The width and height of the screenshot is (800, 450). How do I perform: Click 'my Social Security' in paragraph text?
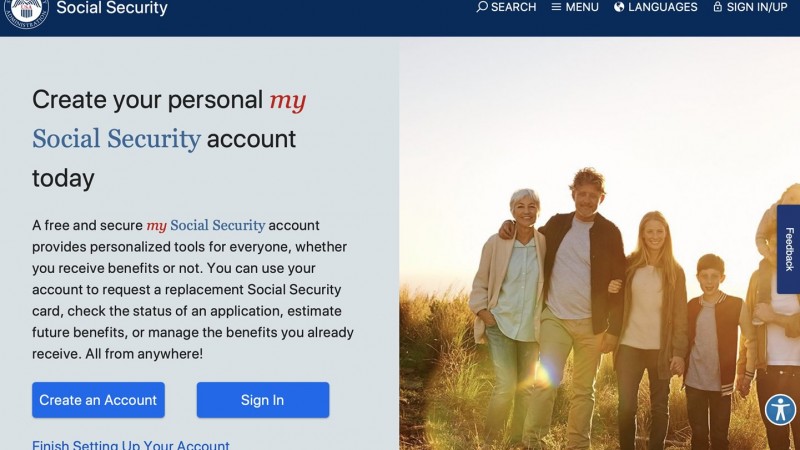tap(206, 225)
